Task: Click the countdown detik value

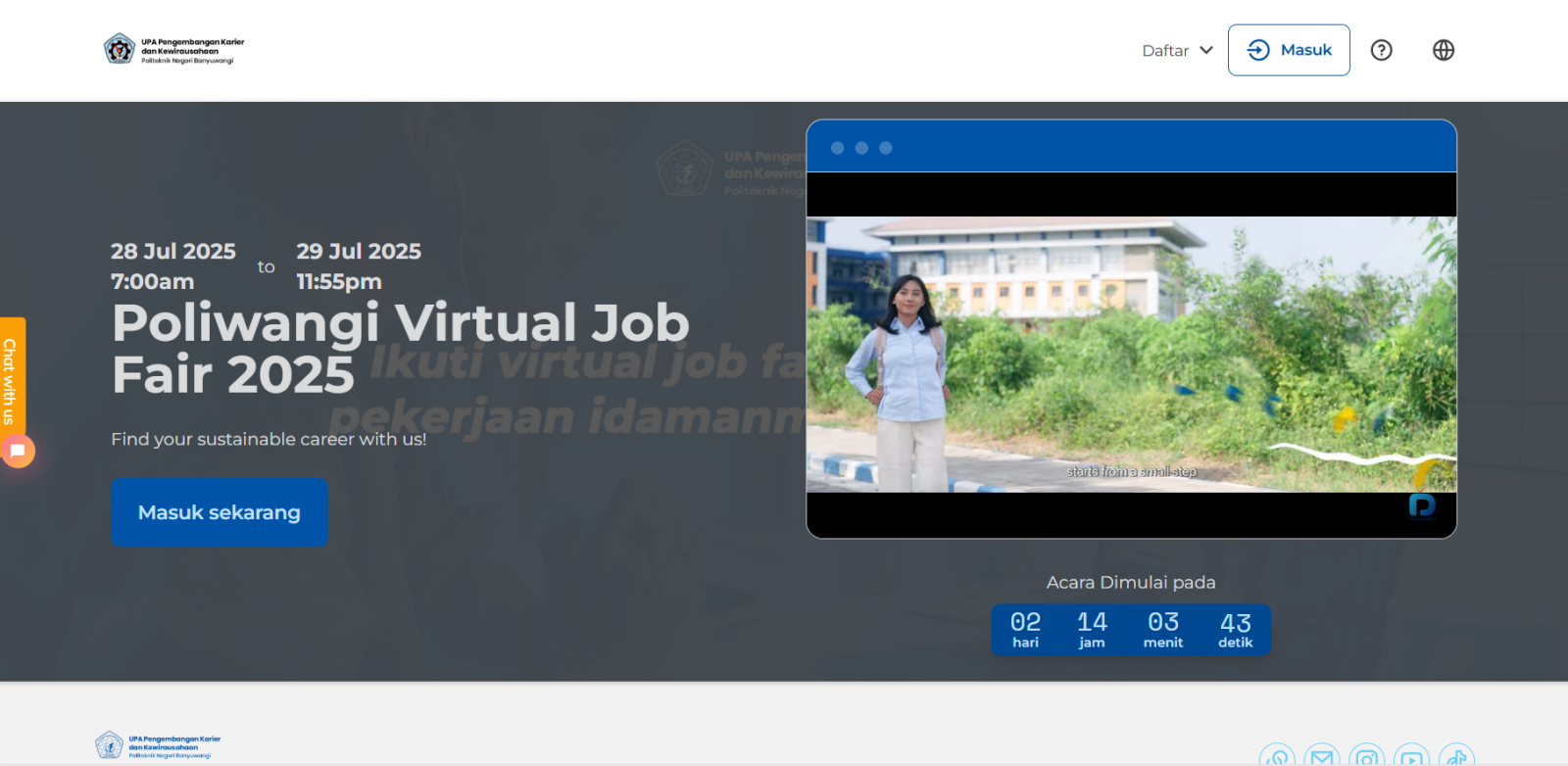Action: coord(1236,623)
